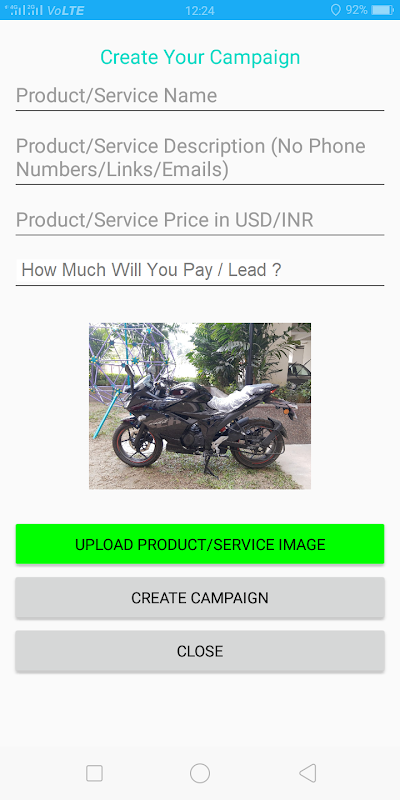Tap the 12:24 clock in status bar
400x800 pixels.
pos(199,10)
